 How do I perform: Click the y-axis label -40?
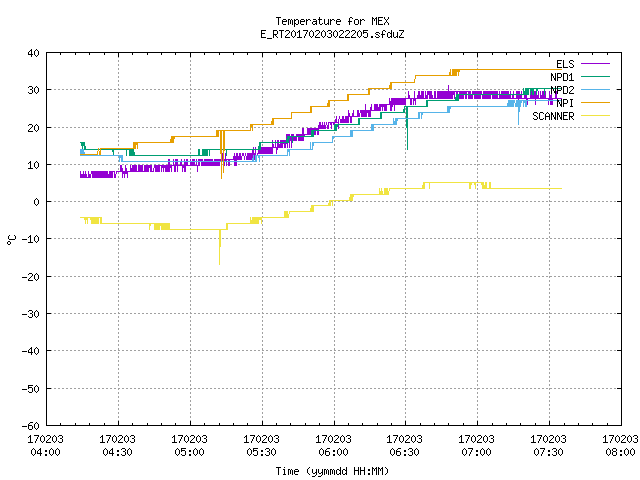pyautogui.click(x=31, y=351)
